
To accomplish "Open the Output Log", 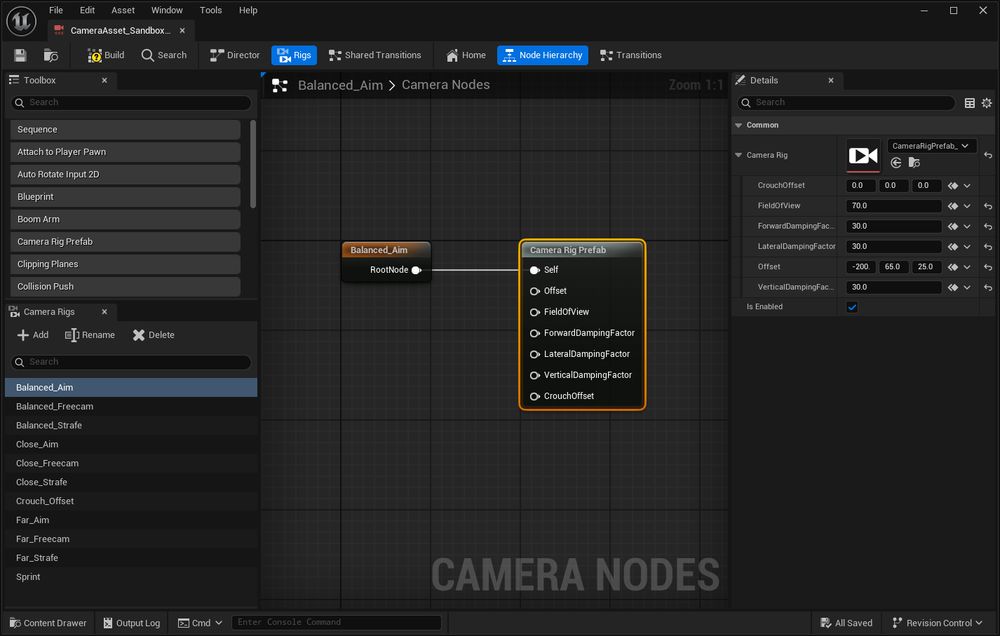I will coord(132,623).
